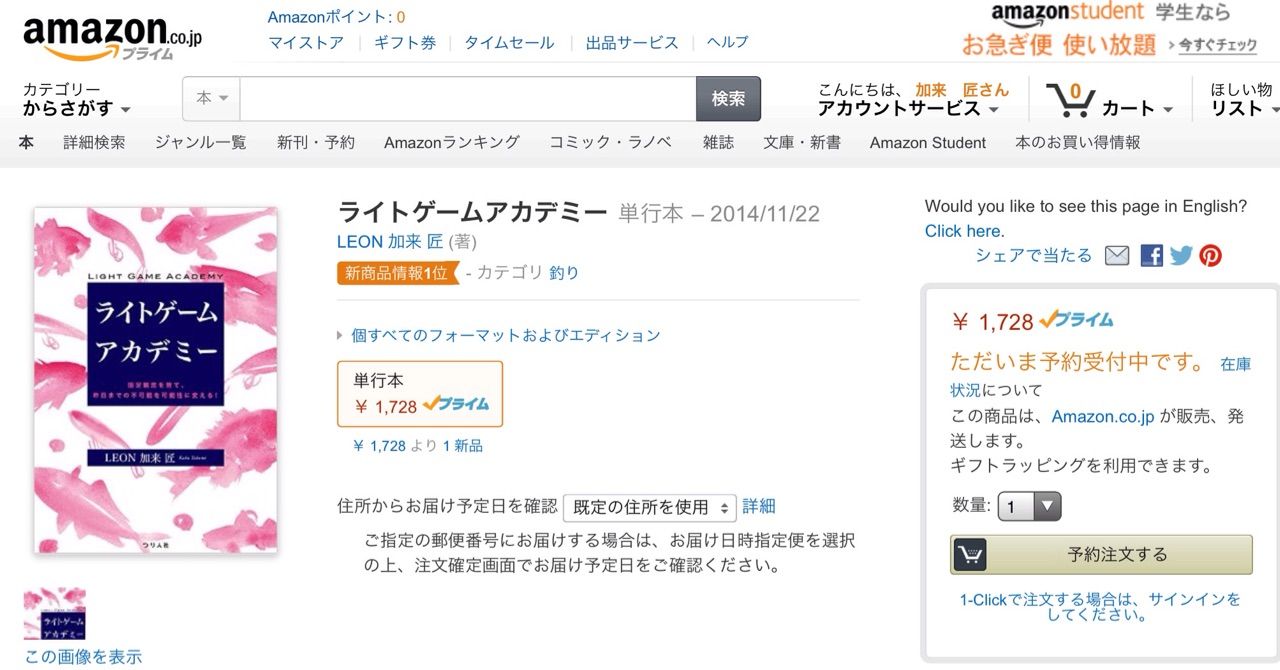The width and height of the screenshot is (1280, 670).
Task: Click inside the search text field
Action: click(467, 98)
